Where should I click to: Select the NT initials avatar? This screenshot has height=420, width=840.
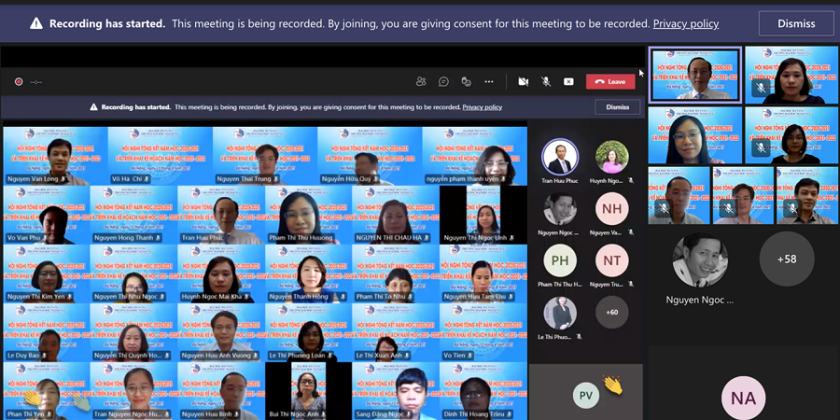(612, 260)
